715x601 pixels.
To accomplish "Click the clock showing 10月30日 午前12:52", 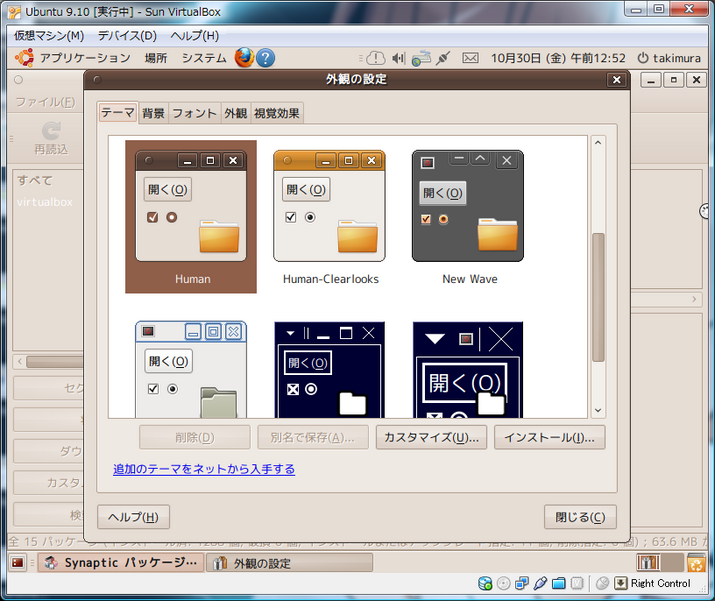I will pos(558,58).
